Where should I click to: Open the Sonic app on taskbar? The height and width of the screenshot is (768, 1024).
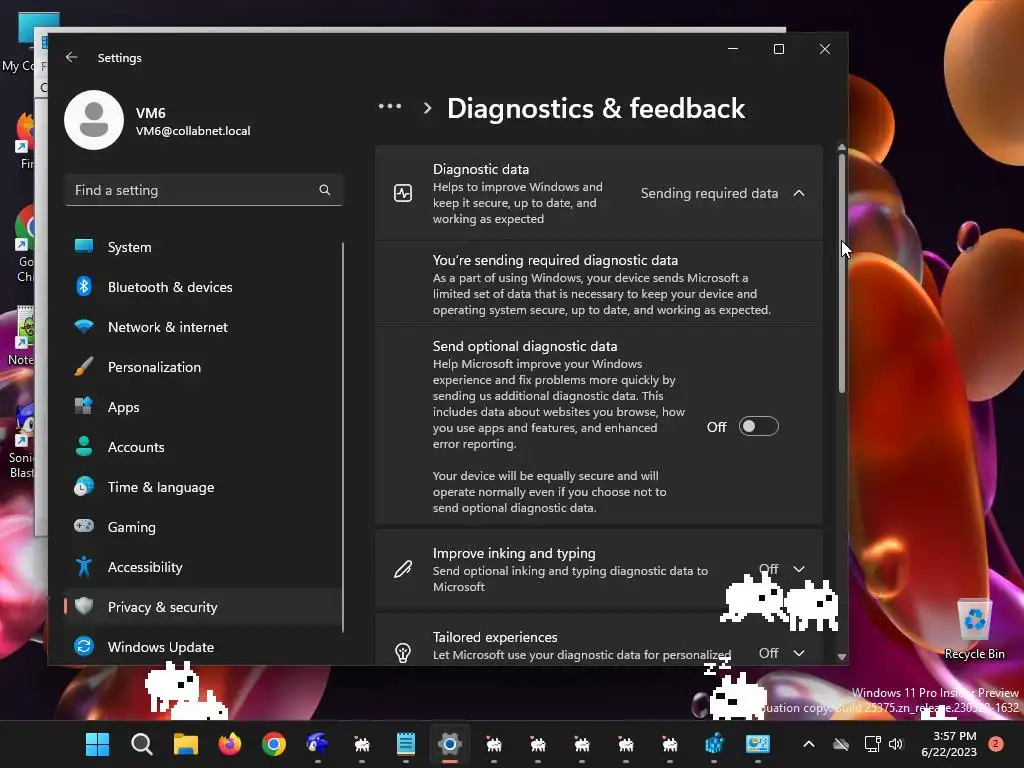tap(317, 743)
